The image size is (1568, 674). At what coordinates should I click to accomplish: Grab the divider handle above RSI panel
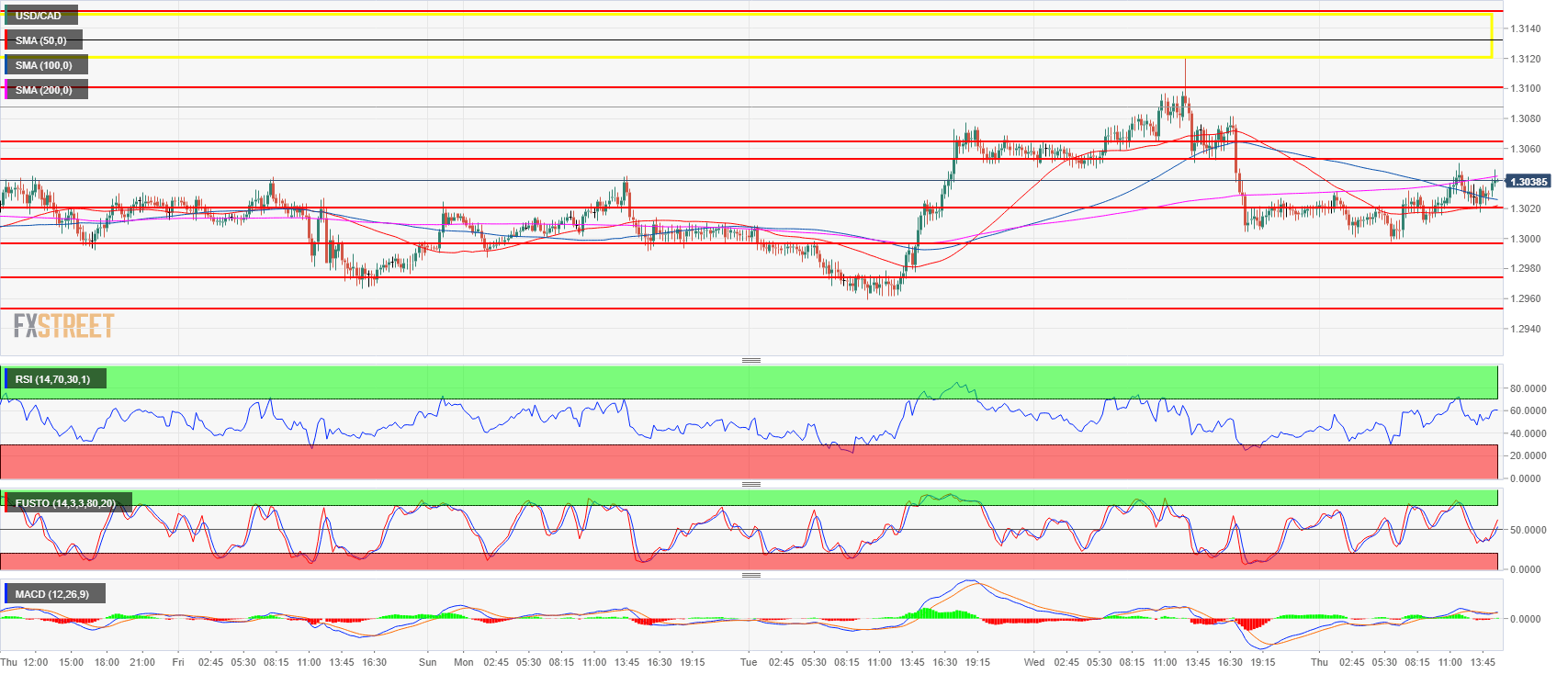click(751, 360)
